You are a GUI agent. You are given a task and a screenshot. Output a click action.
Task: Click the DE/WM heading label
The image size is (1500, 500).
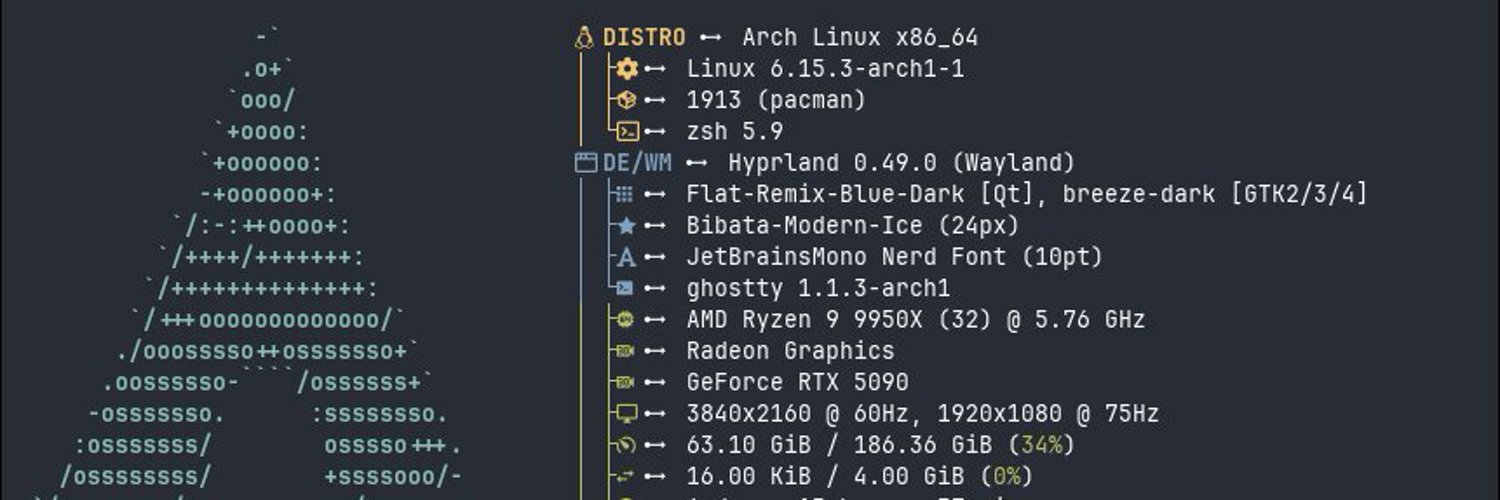click(637, 163)
